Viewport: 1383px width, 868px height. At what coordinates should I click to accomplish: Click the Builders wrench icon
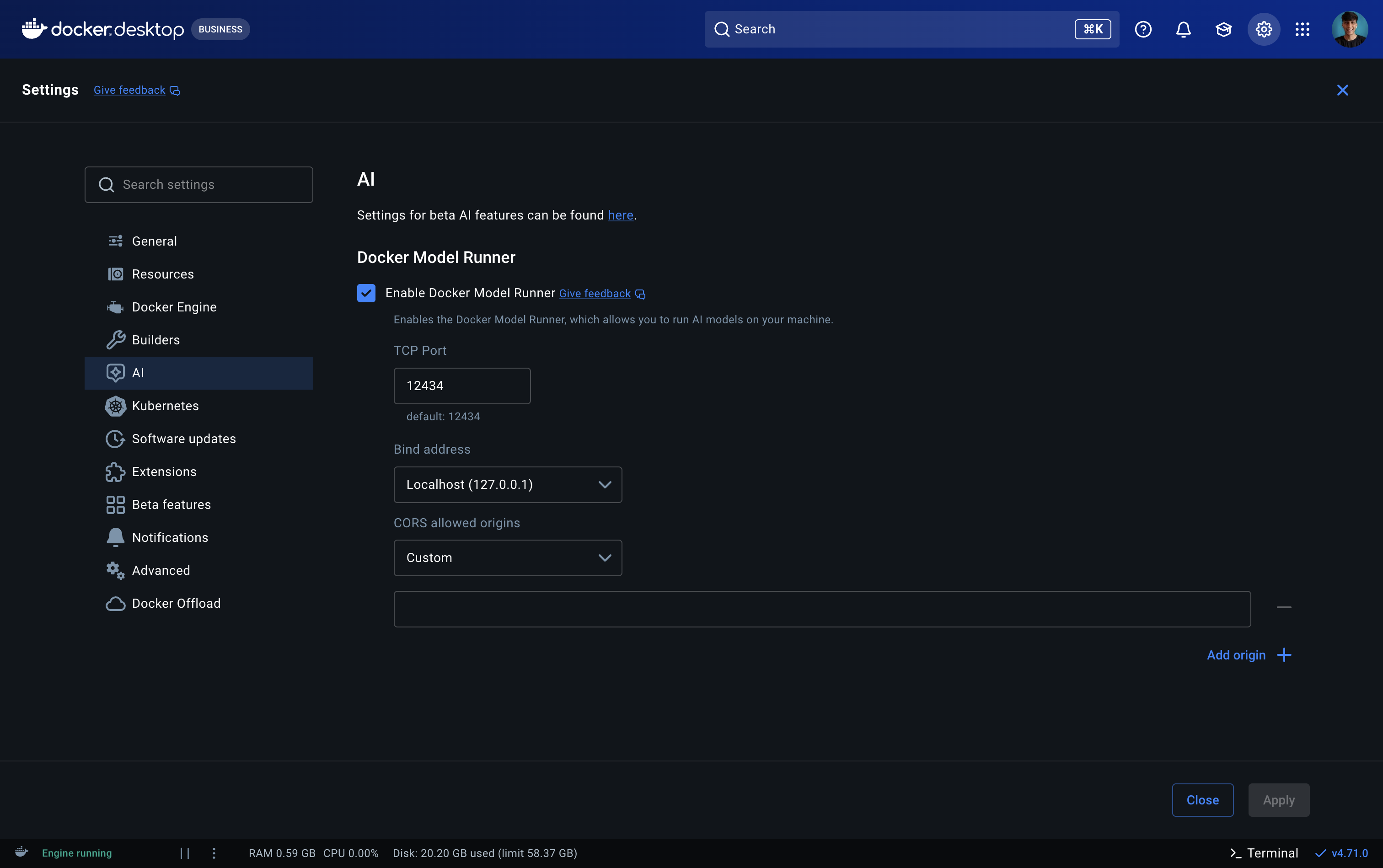115,340
